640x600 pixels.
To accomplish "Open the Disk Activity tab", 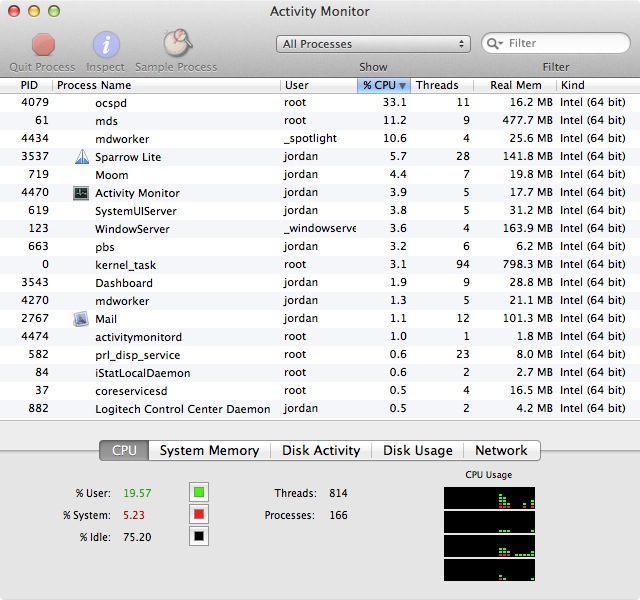I will [x=321, y=450].
